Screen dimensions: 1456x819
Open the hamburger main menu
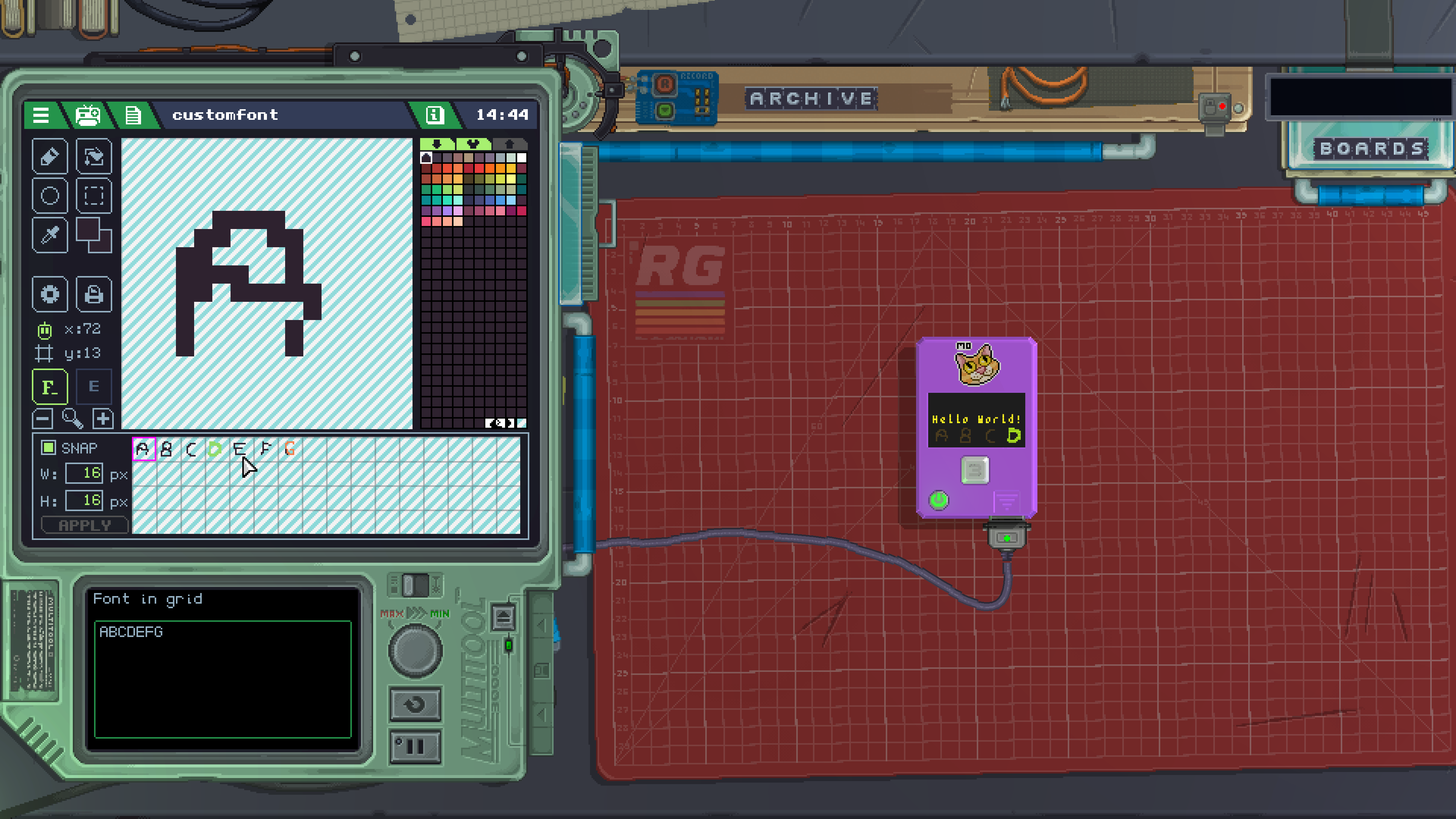click(x=41, y=115)
